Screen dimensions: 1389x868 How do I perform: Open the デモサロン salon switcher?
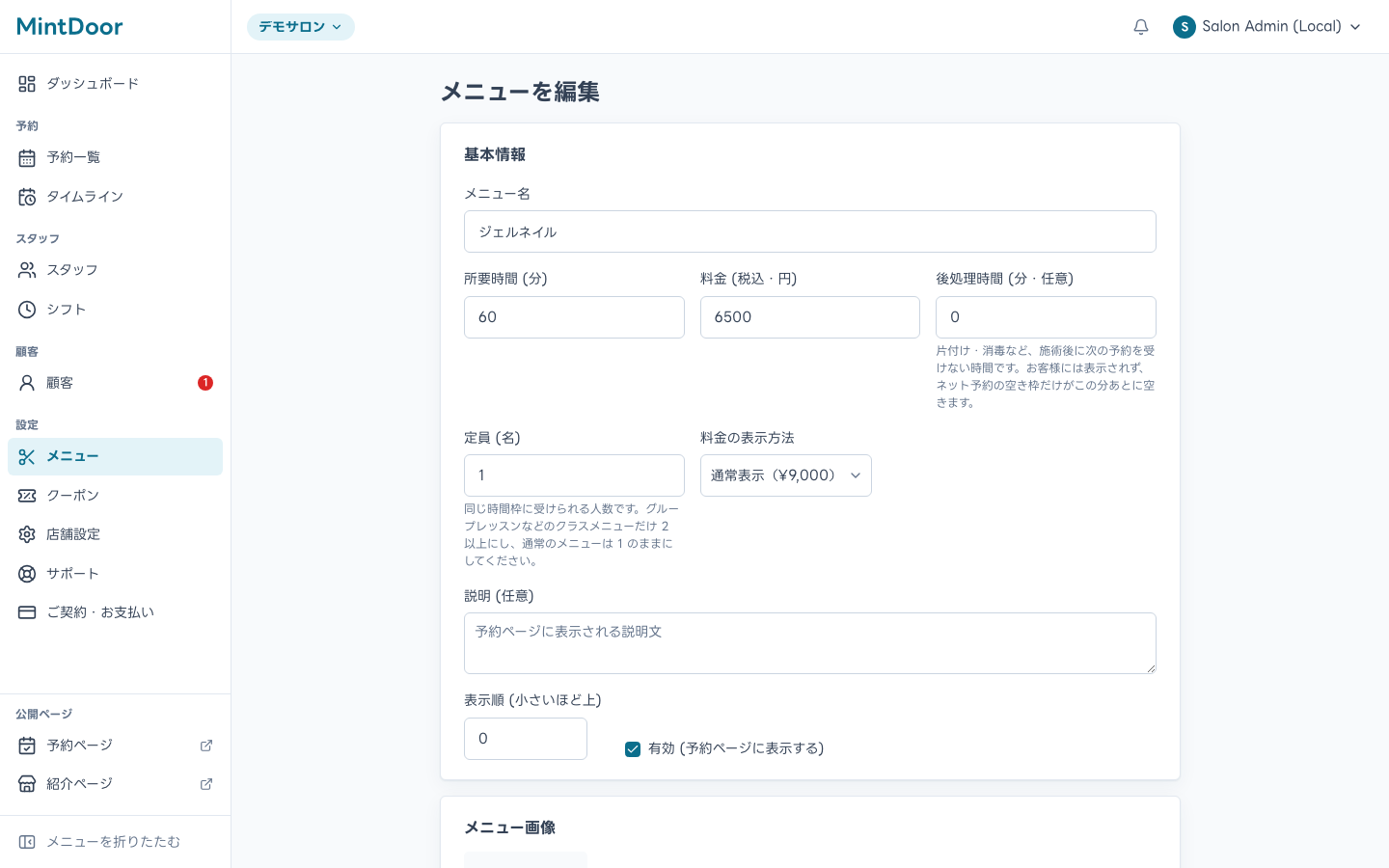(301, 27)
